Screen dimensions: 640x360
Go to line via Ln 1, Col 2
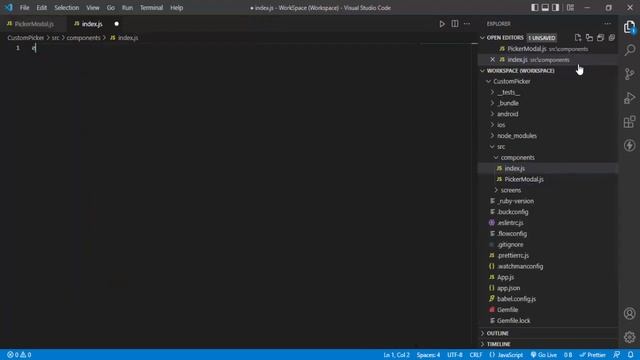pos(396,355)
